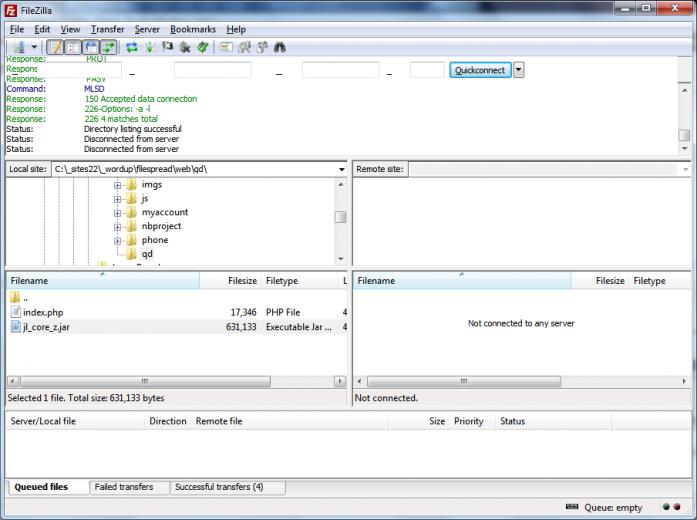Viewport: 697px width, 520px height.
Task: Click FileZilla title bar logo icon
Action: [x=11, y=10]
